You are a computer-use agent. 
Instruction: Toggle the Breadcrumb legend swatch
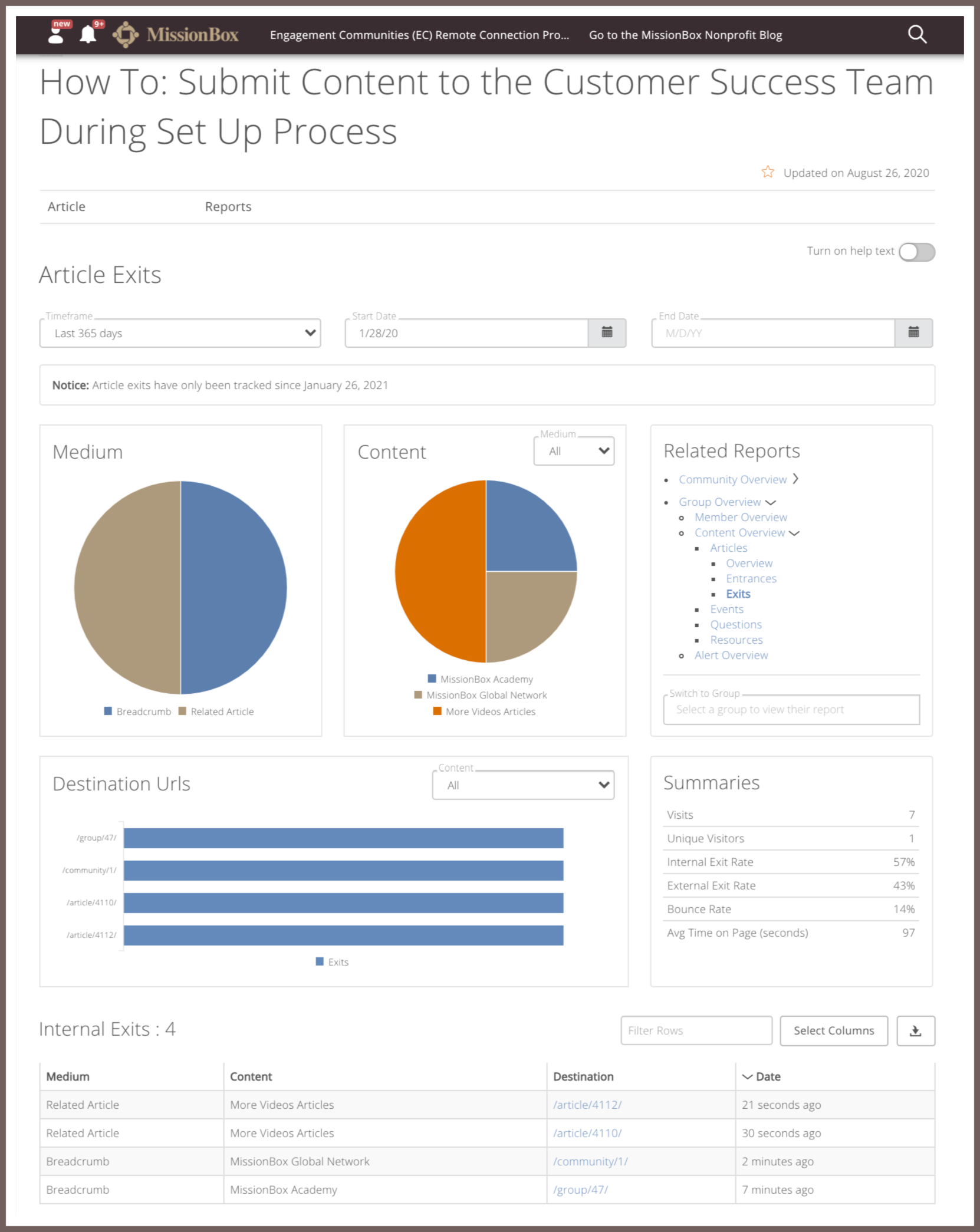(108, 711)
